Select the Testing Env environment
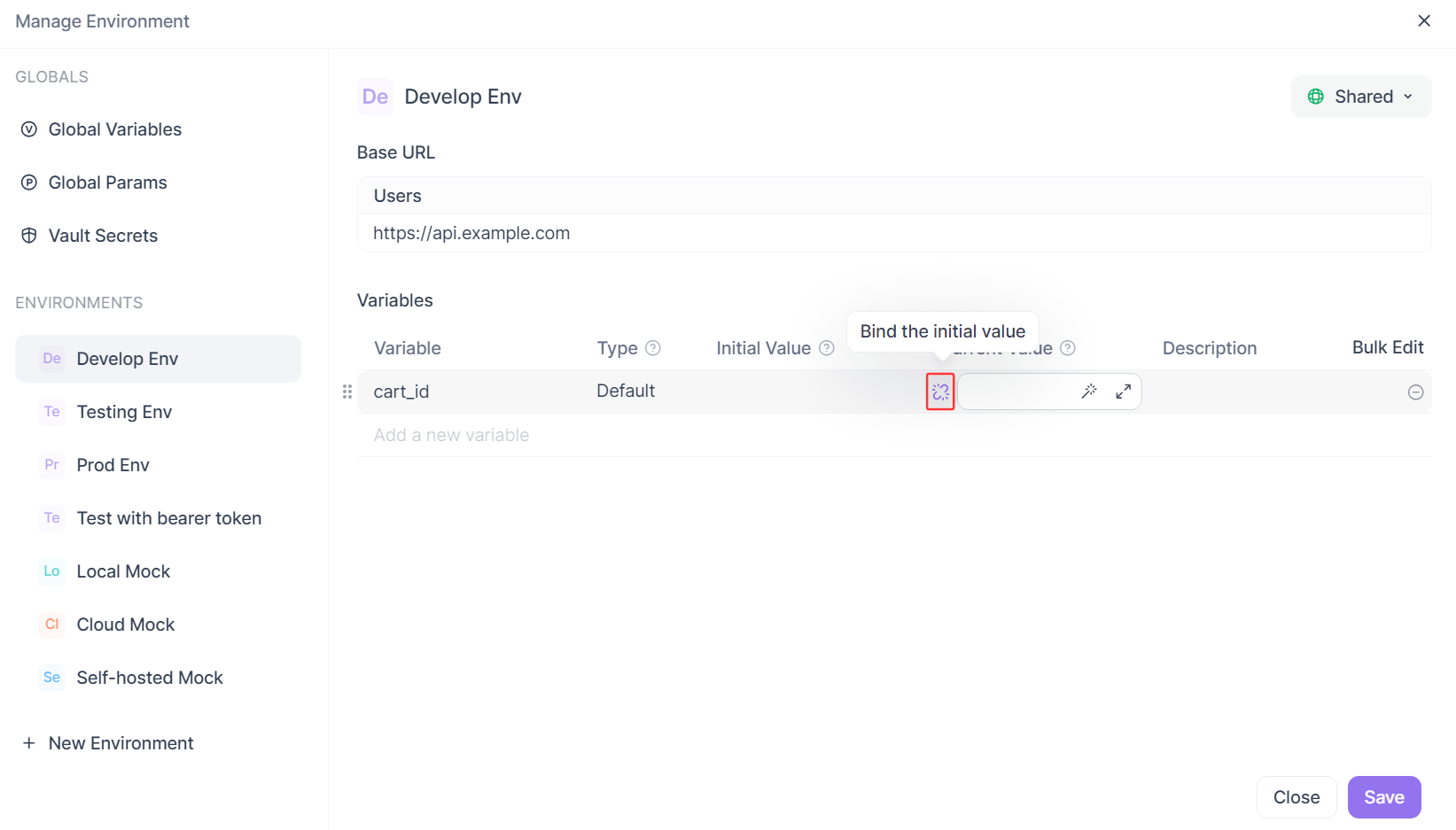 [158, 412]
